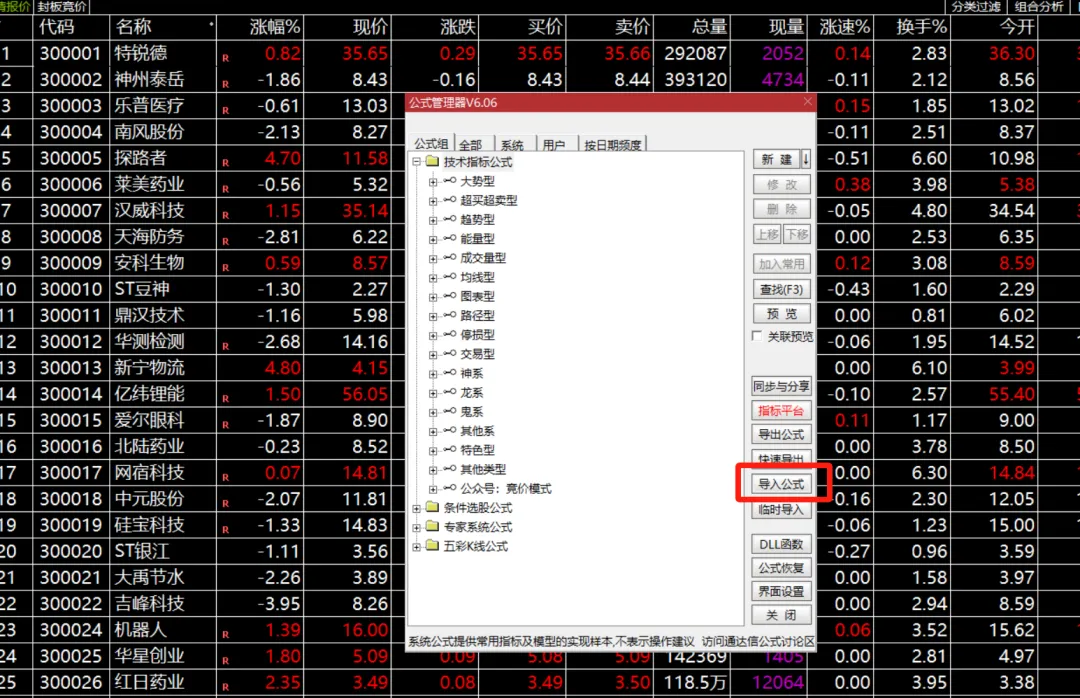Select the 趋势型 tree item
The image size is (1080, 698).
pyautogui.click(x=477, y=220)
